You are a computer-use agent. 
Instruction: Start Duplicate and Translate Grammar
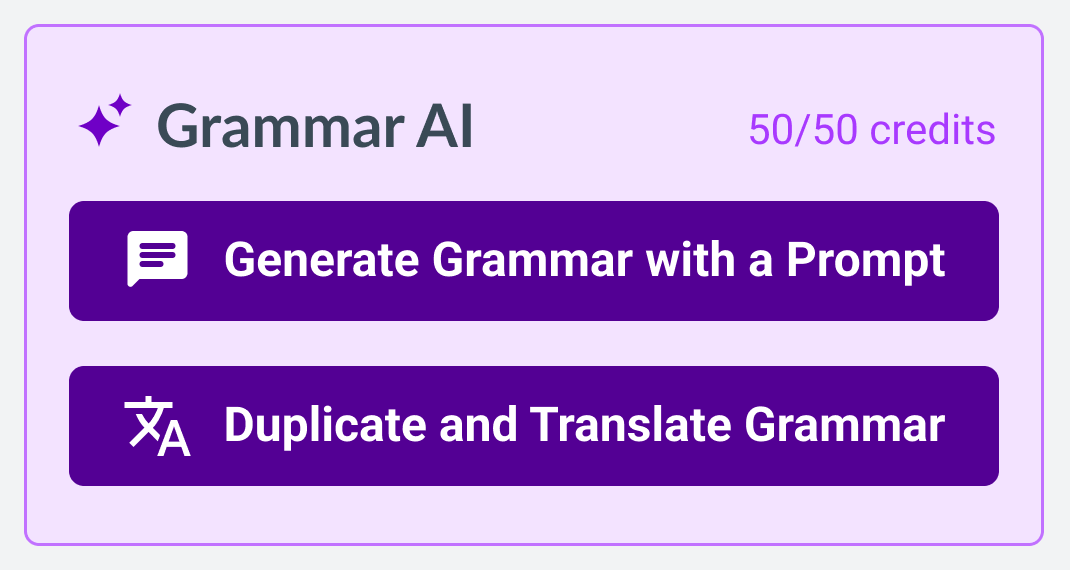[534, 426]
